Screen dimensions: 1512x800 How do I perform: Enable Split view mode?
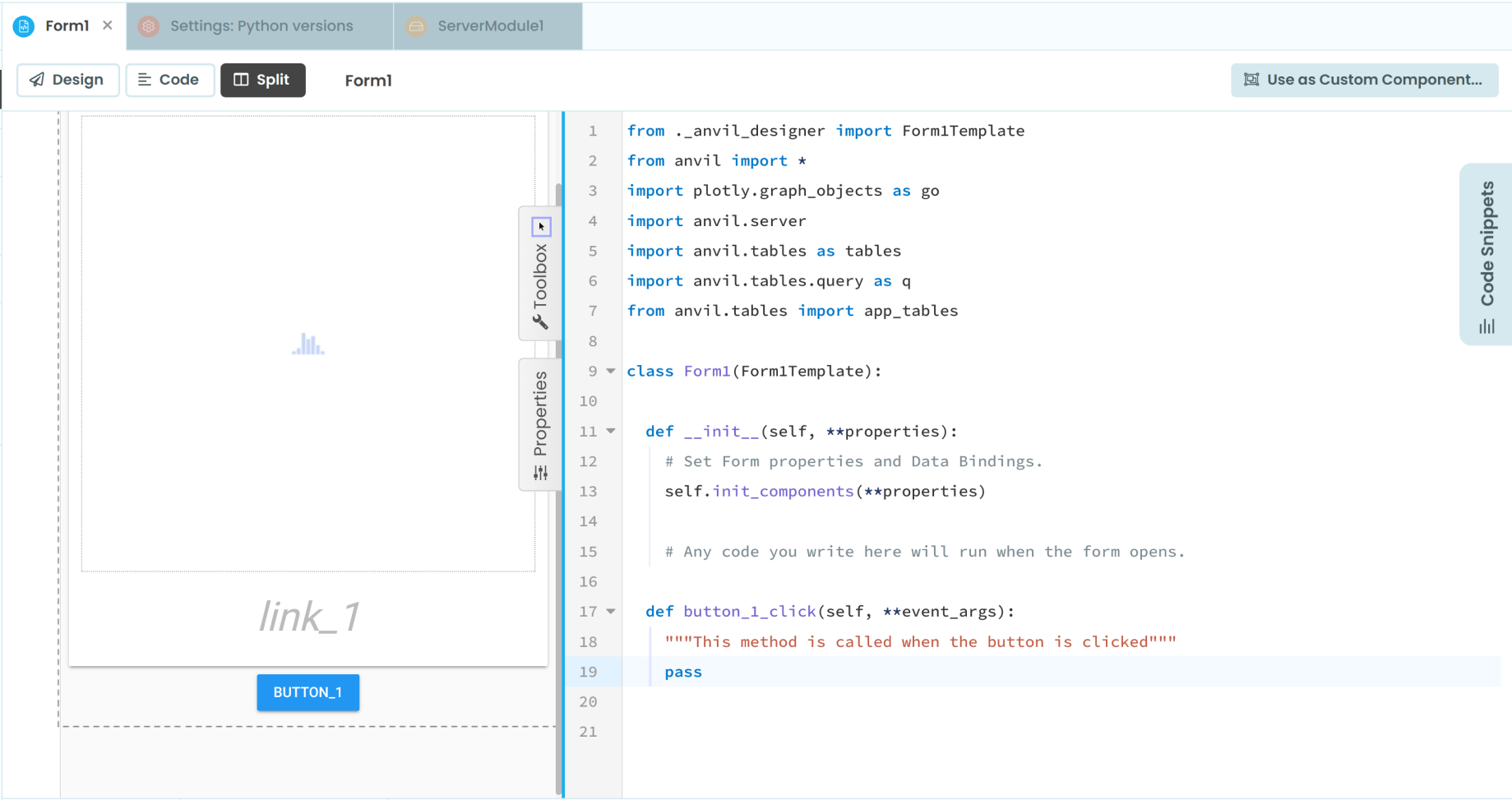point(262,80)
